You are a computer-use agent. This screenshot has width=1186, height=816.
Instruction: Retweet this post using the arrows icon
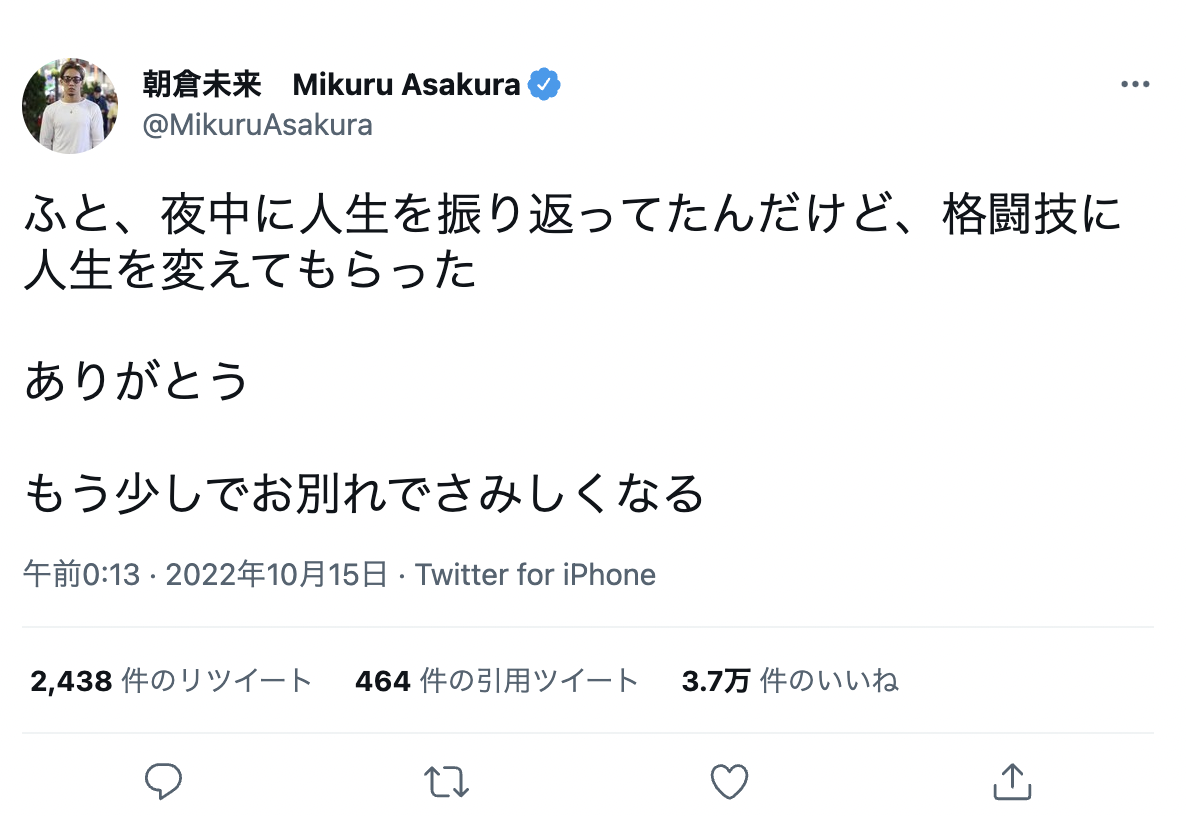pyautogui.click(x=446, y=781)
